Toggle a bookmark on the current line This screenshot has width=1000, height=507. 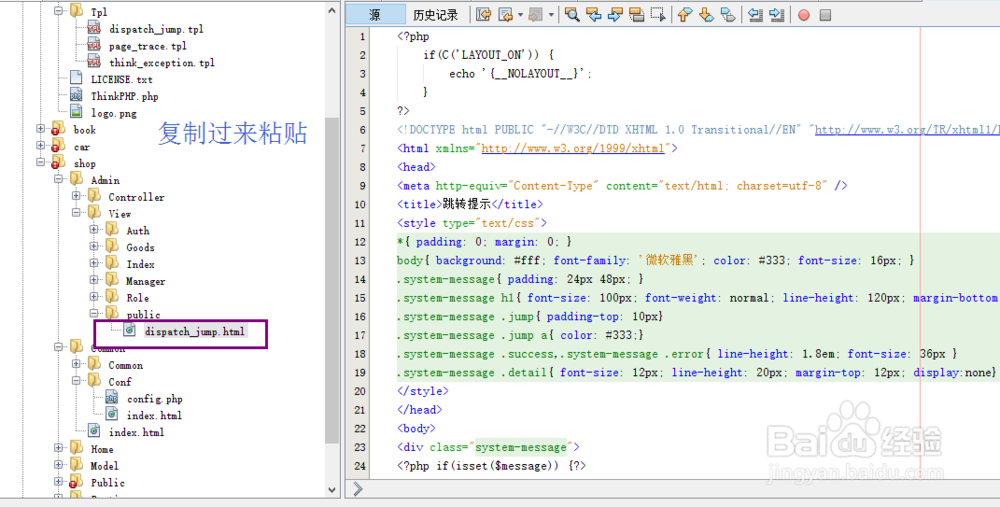click(728, 15)
